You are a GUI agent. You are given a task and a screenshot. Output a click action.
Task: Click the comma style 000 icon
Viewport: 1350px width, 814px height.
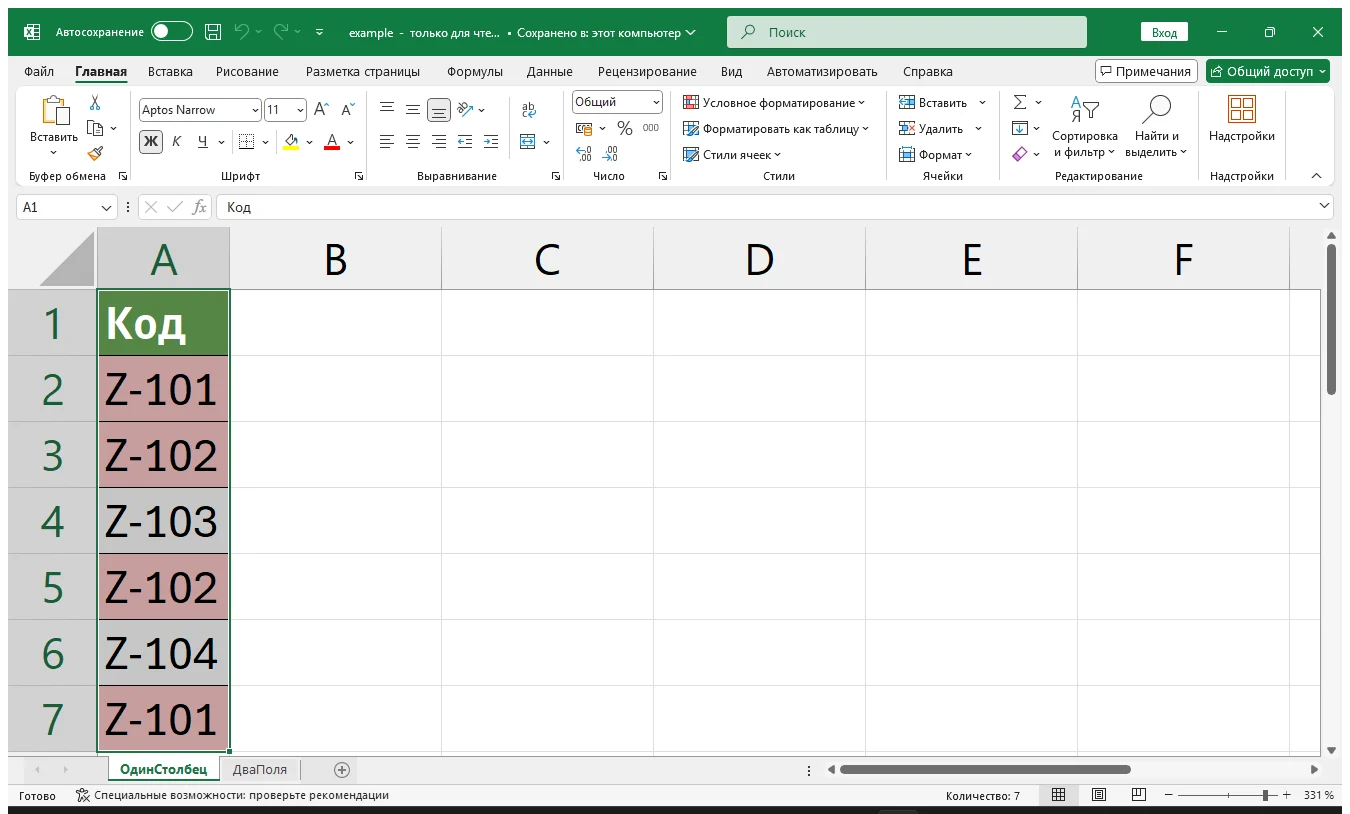pyautogui.click(x=651, y=128)
